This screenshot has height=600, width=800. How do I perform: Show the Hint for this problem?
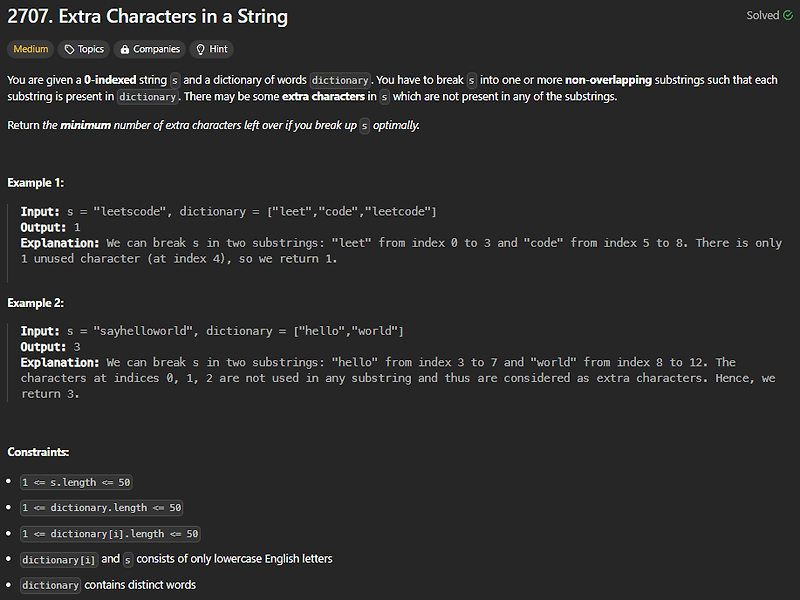(211, 49)
